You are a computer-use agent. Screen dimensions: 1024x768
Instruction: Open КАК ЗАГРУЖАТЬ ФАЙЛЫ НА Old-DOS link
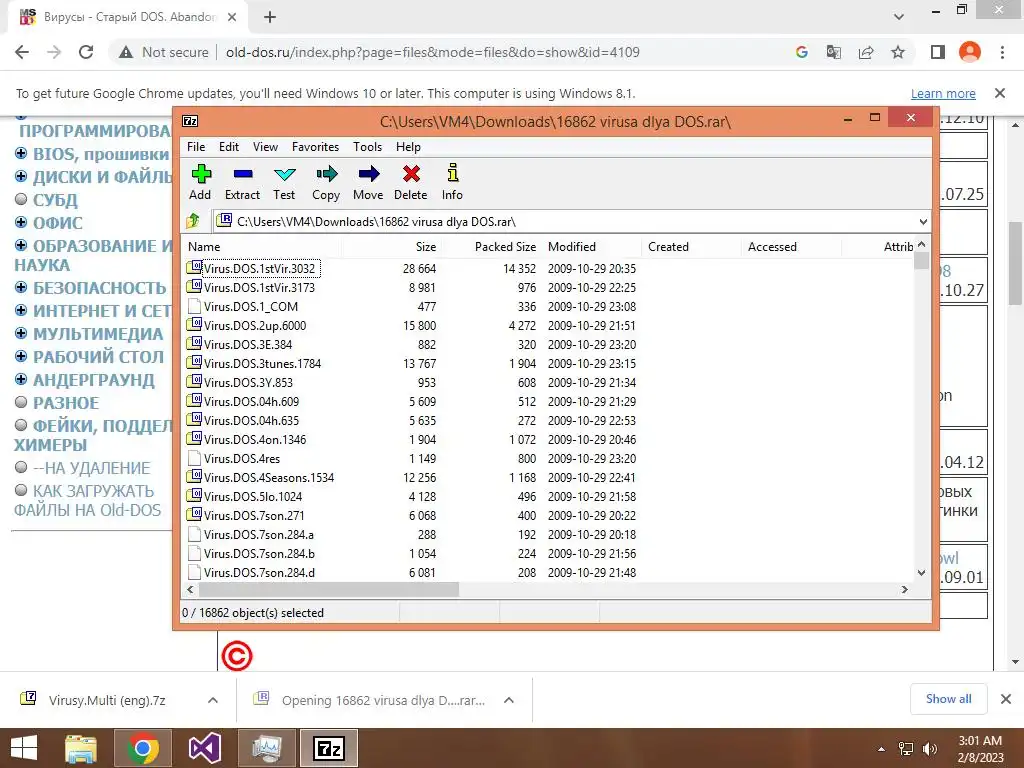(x=87, y=500)
